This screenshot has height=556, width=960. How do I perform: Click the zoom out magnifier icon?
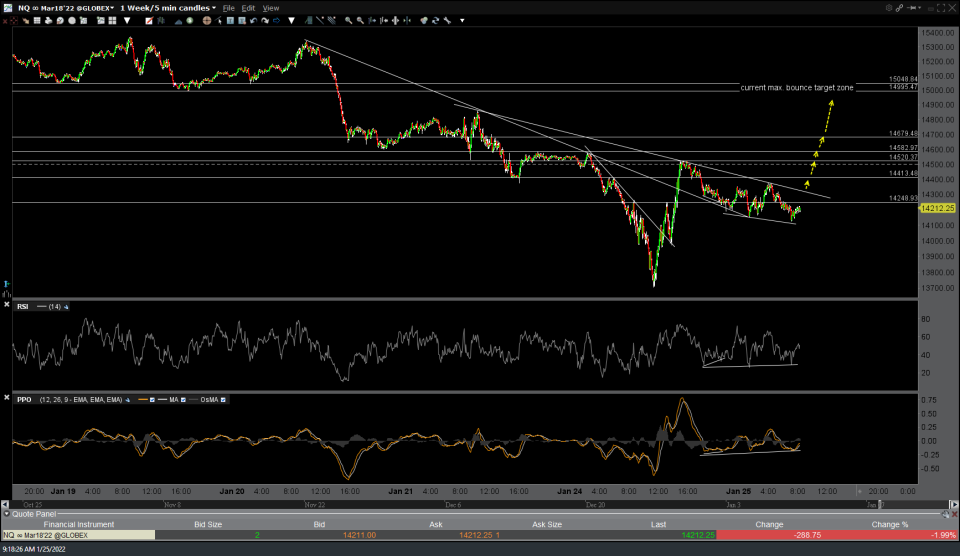click(x=360, y=20)
